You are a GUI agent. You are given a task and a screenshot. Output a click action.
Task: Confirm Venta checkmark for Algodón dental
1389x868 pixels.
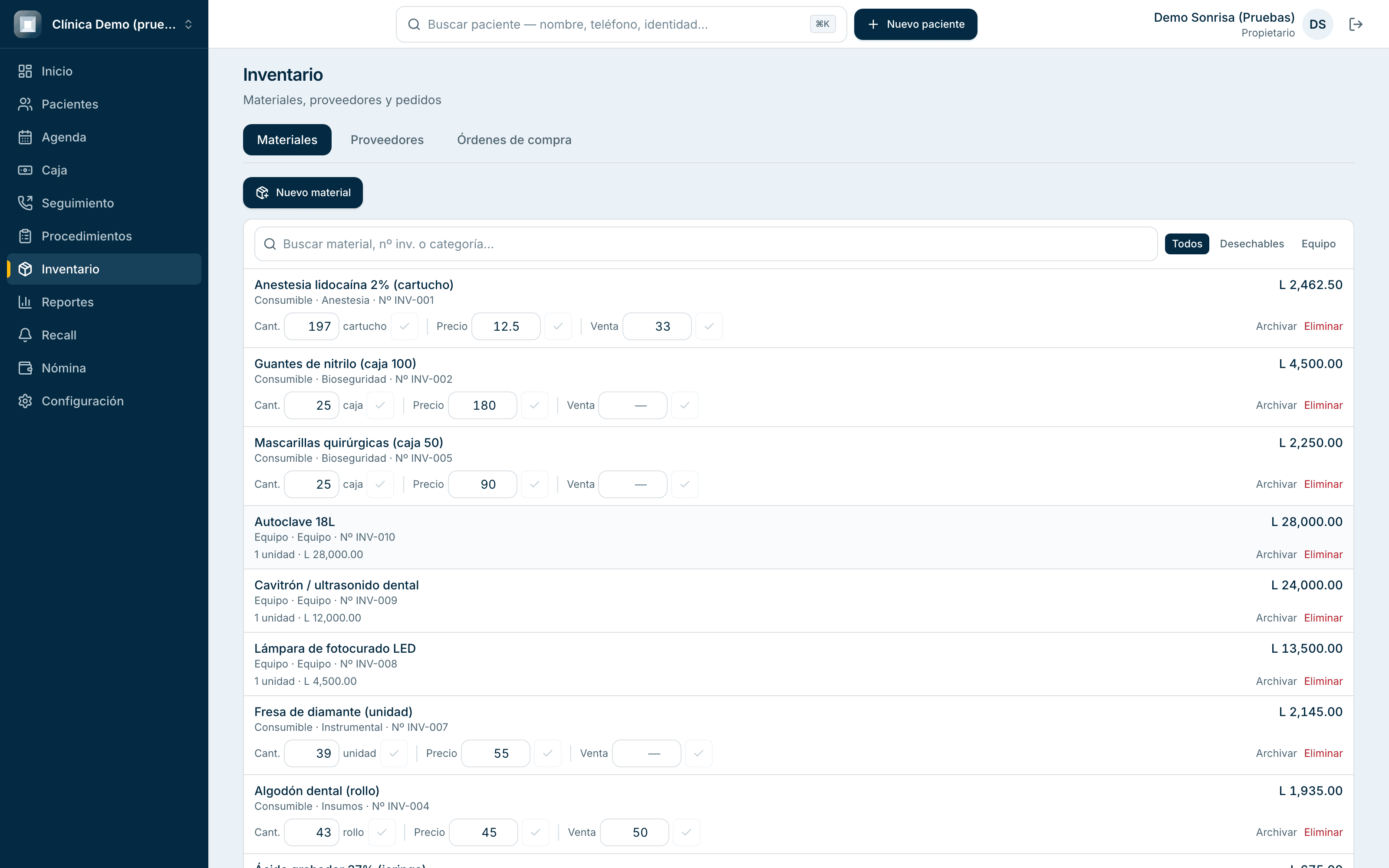[686, 832]
